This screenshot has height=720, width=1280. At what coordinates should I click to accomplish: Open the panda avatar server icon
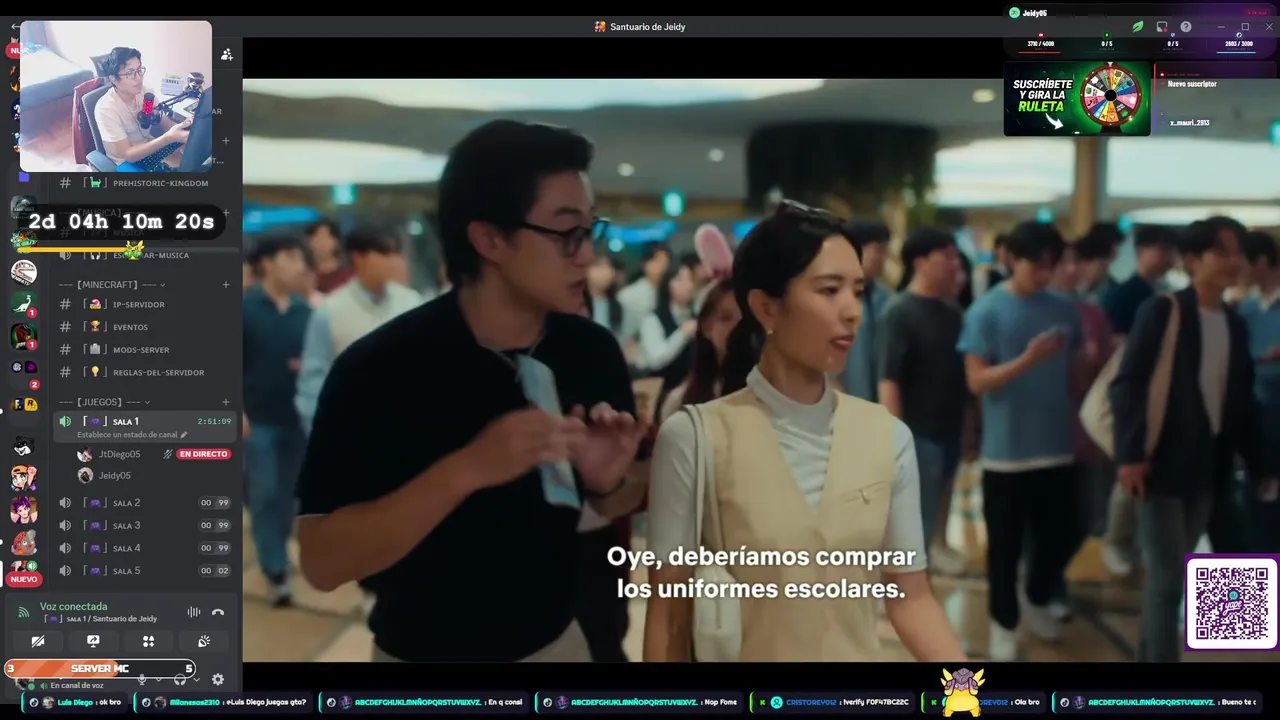(x=24, y=446)
